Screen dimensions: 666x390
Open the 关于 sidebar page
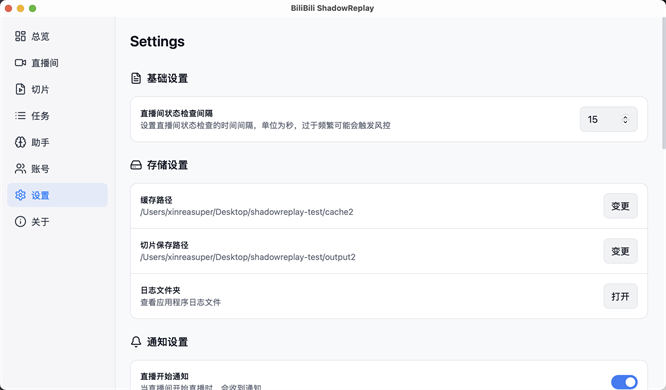click(57, 221)
